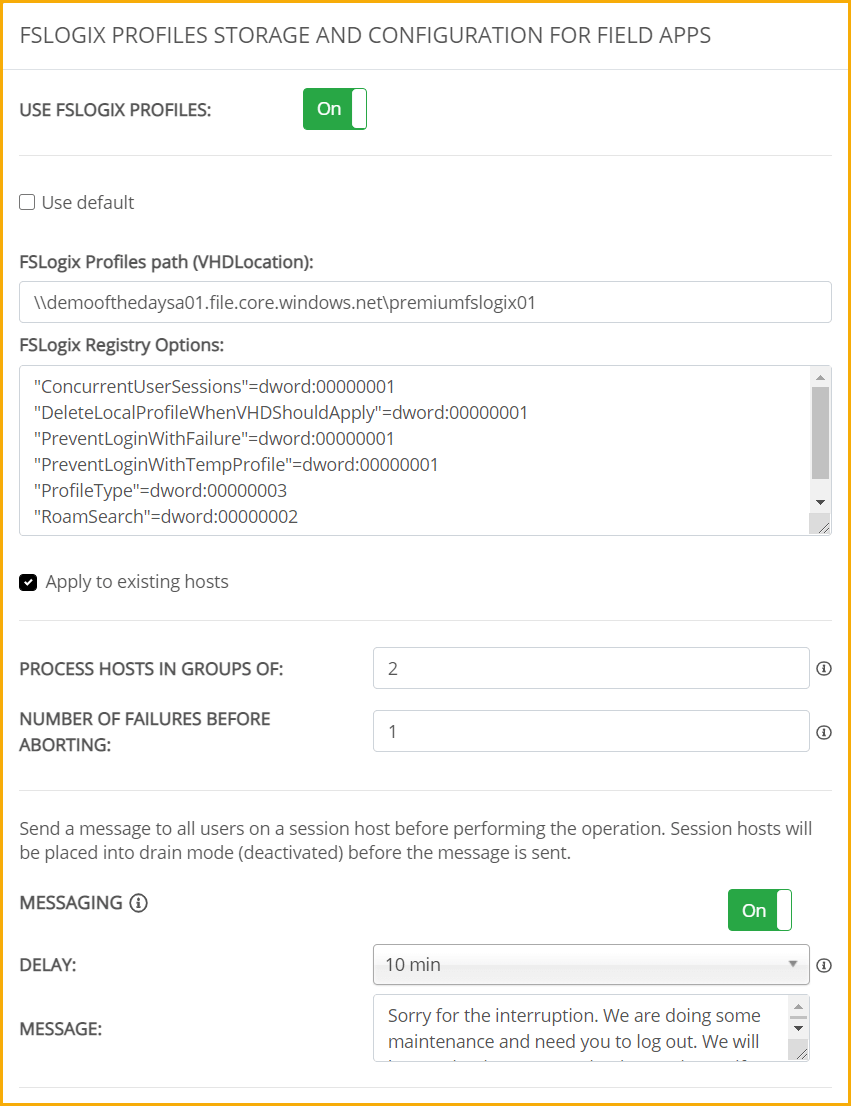Viewport: 851px width, 1106px height.
Task: Click the Apply to existing hosts label
Action: [138, 582]
